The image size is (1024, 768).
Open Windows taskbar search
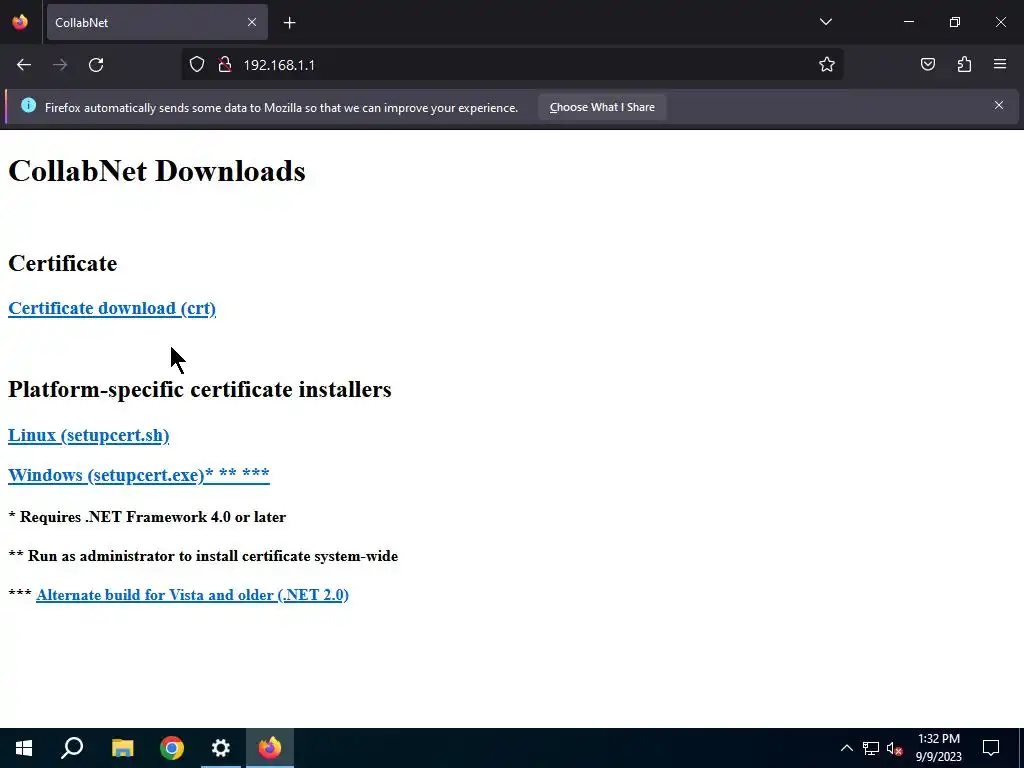pos(72,748)
